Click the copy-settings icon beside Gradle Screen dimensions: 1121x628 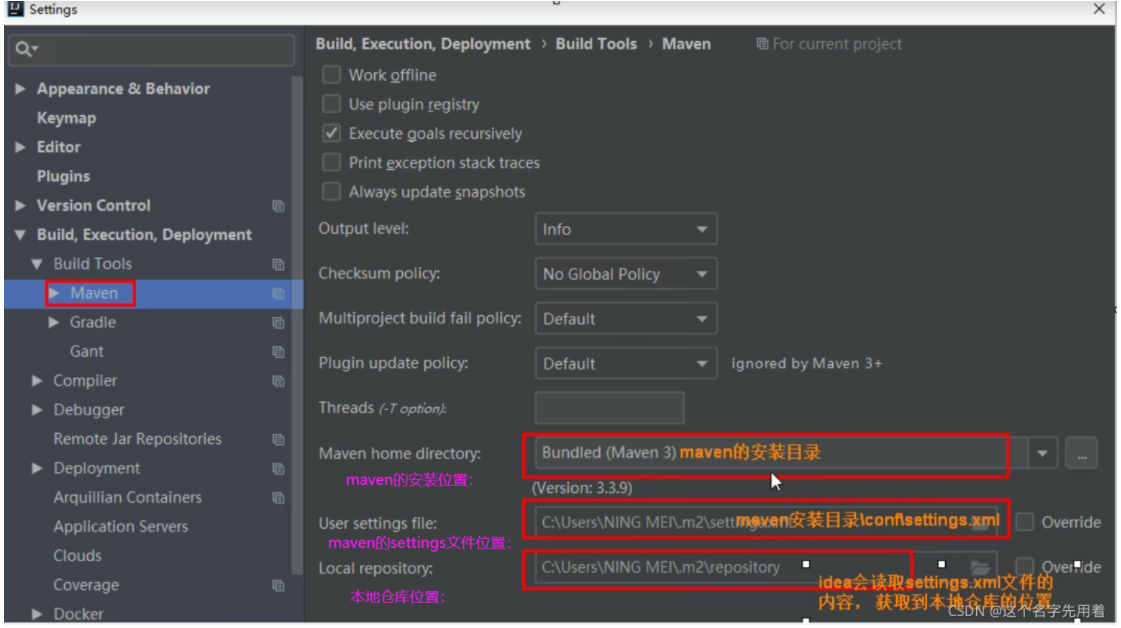(278, 322)
